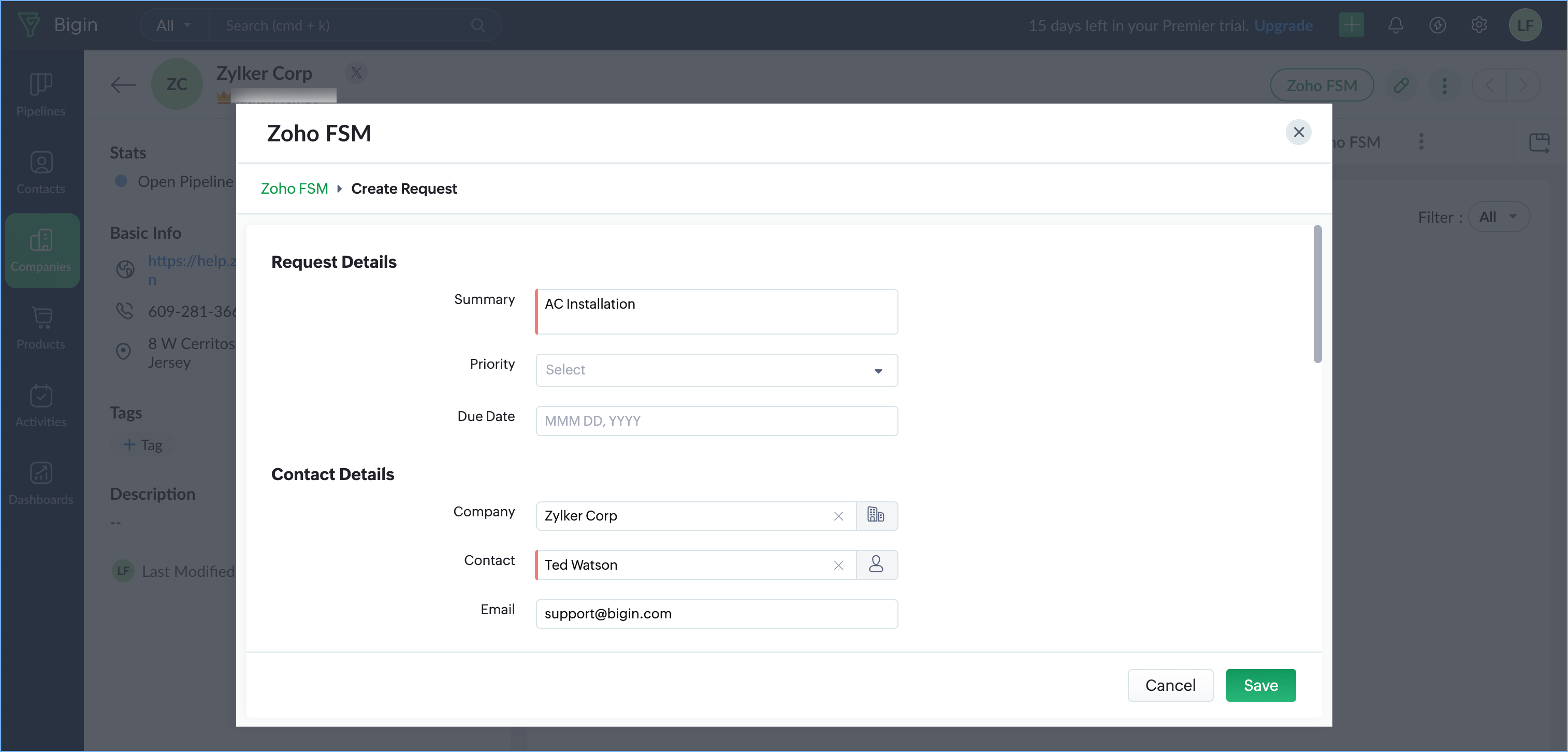This screenshot has height=752, width=1568.
Task: Save the request
Action: click(1260, 685)
